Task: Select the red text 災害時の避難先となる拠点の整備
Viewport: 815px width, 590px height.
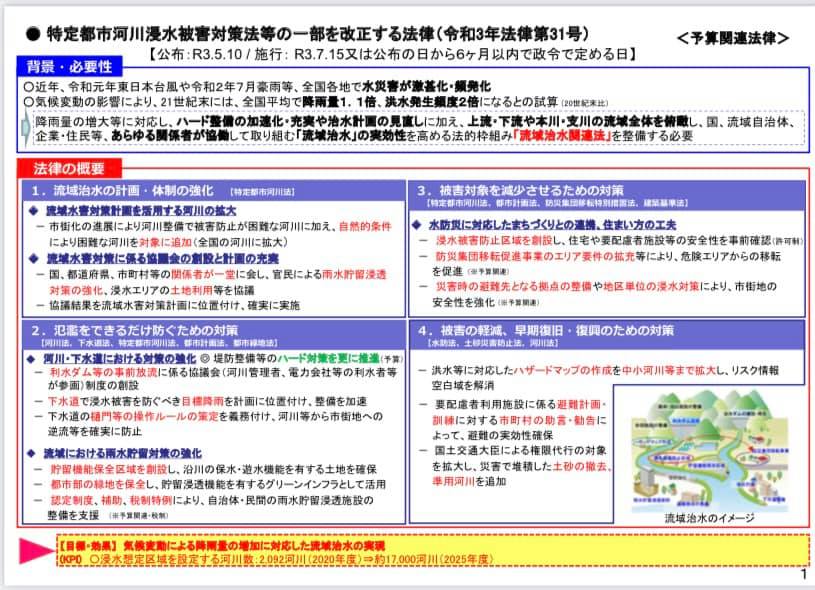Action: pos(514,286)
